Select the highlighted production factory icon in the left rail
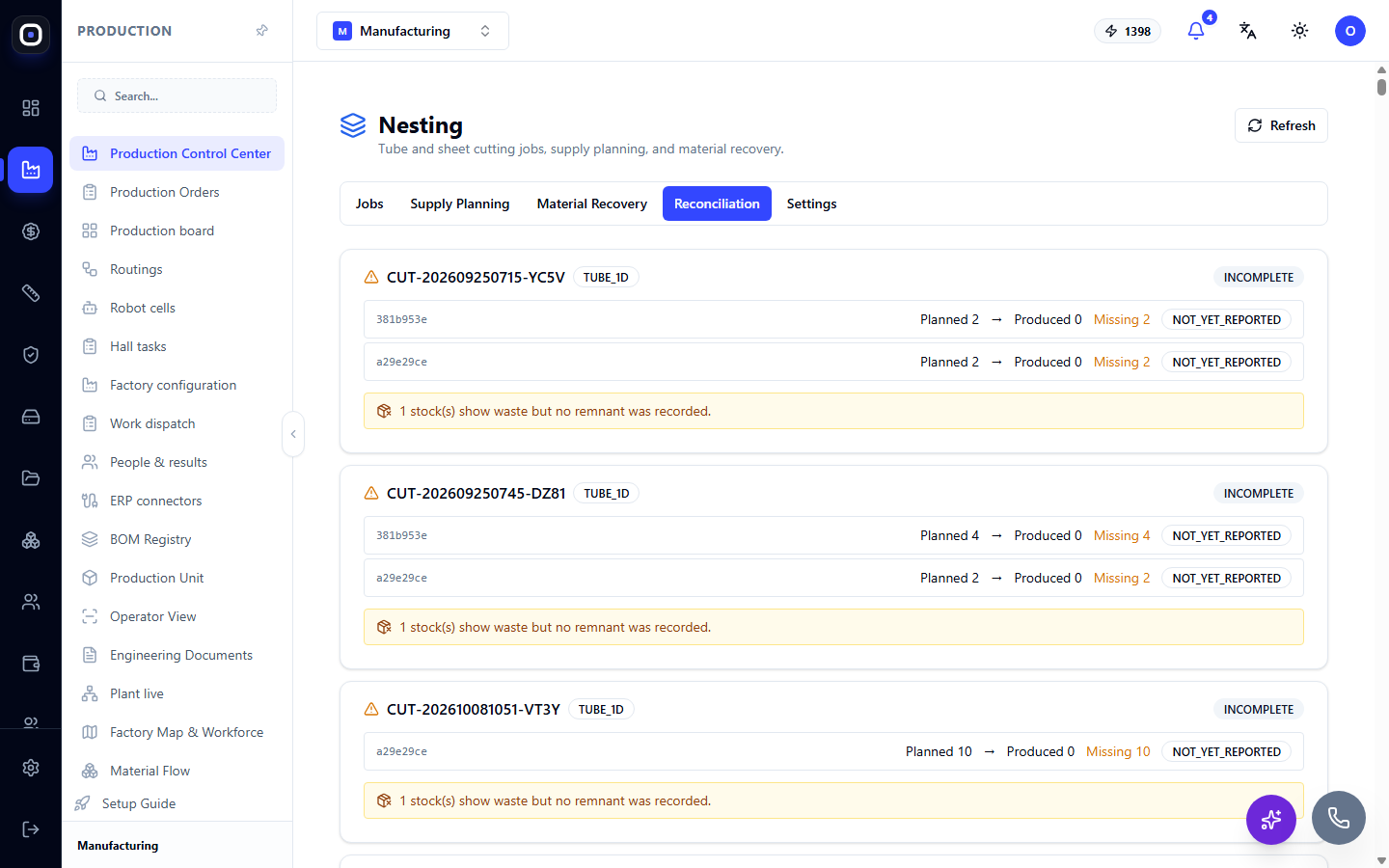 31,170
